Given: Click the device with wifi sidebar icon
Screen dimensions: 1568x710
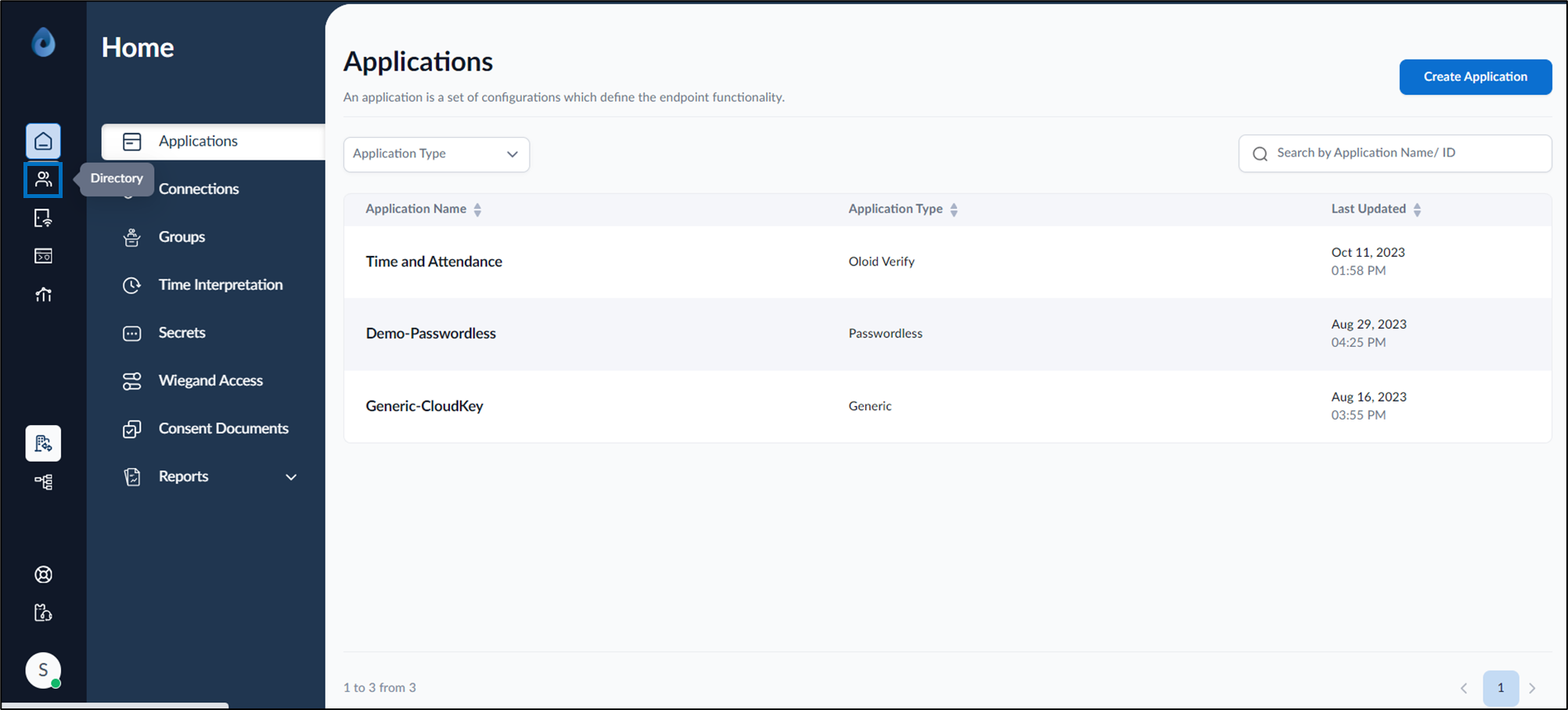Looking at the screenshot, I should pos(43,218).
